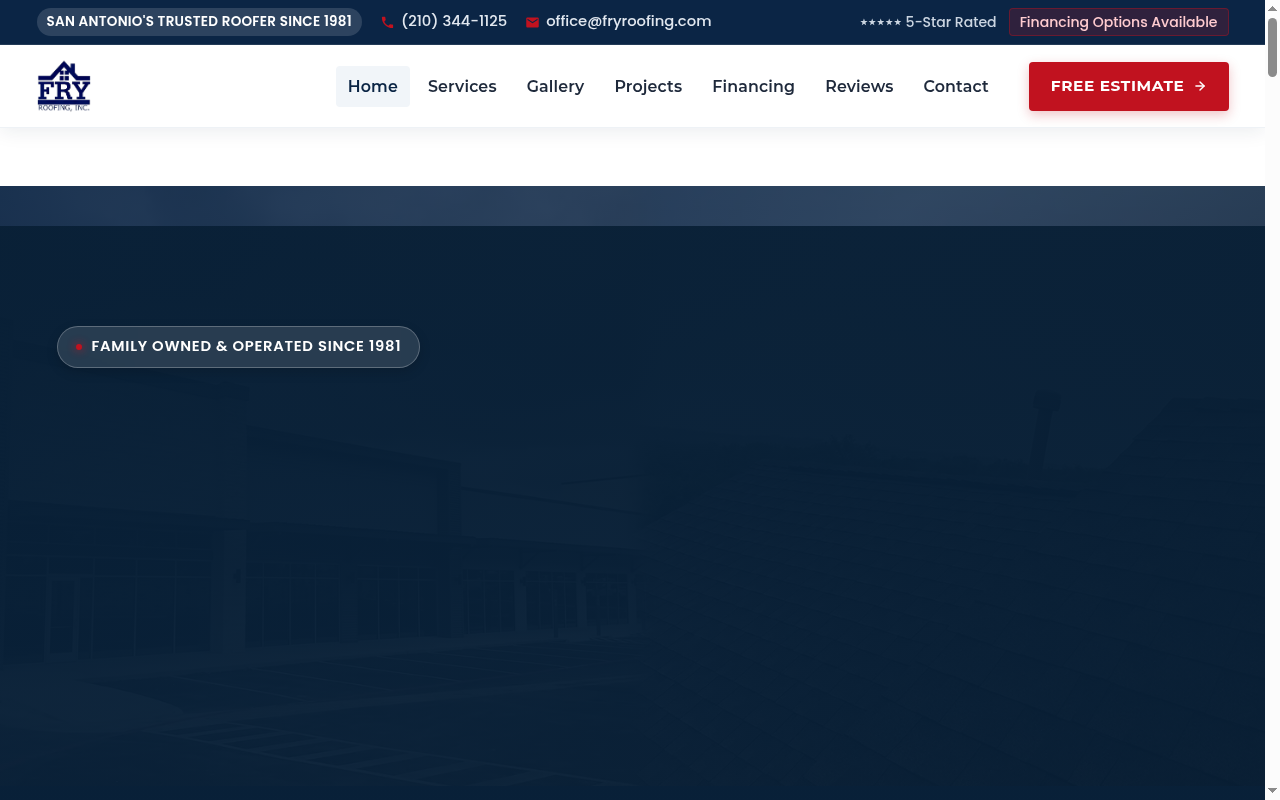
Task: View the Projects page
Action: 648,86
